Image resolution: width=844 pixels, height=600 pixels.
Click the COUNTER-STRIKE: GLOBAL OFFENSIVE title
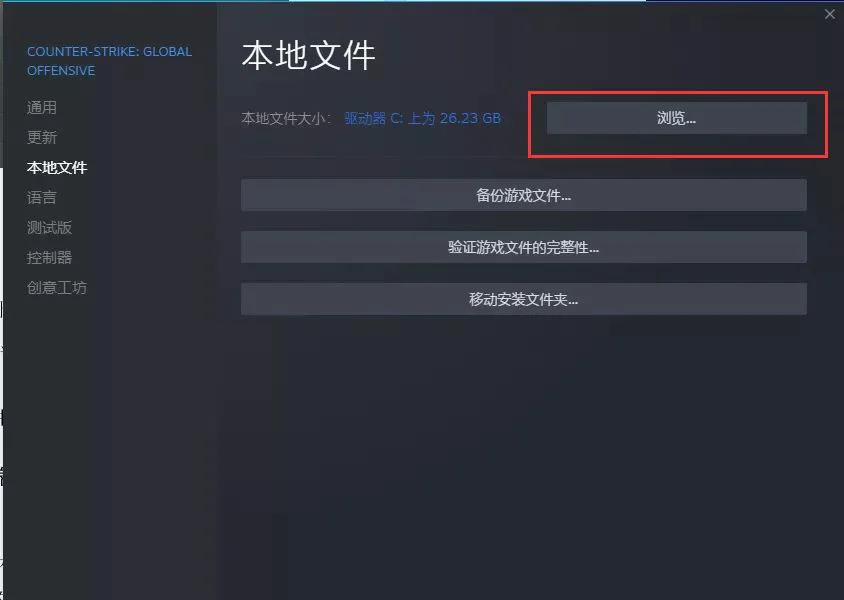(109, 61)
